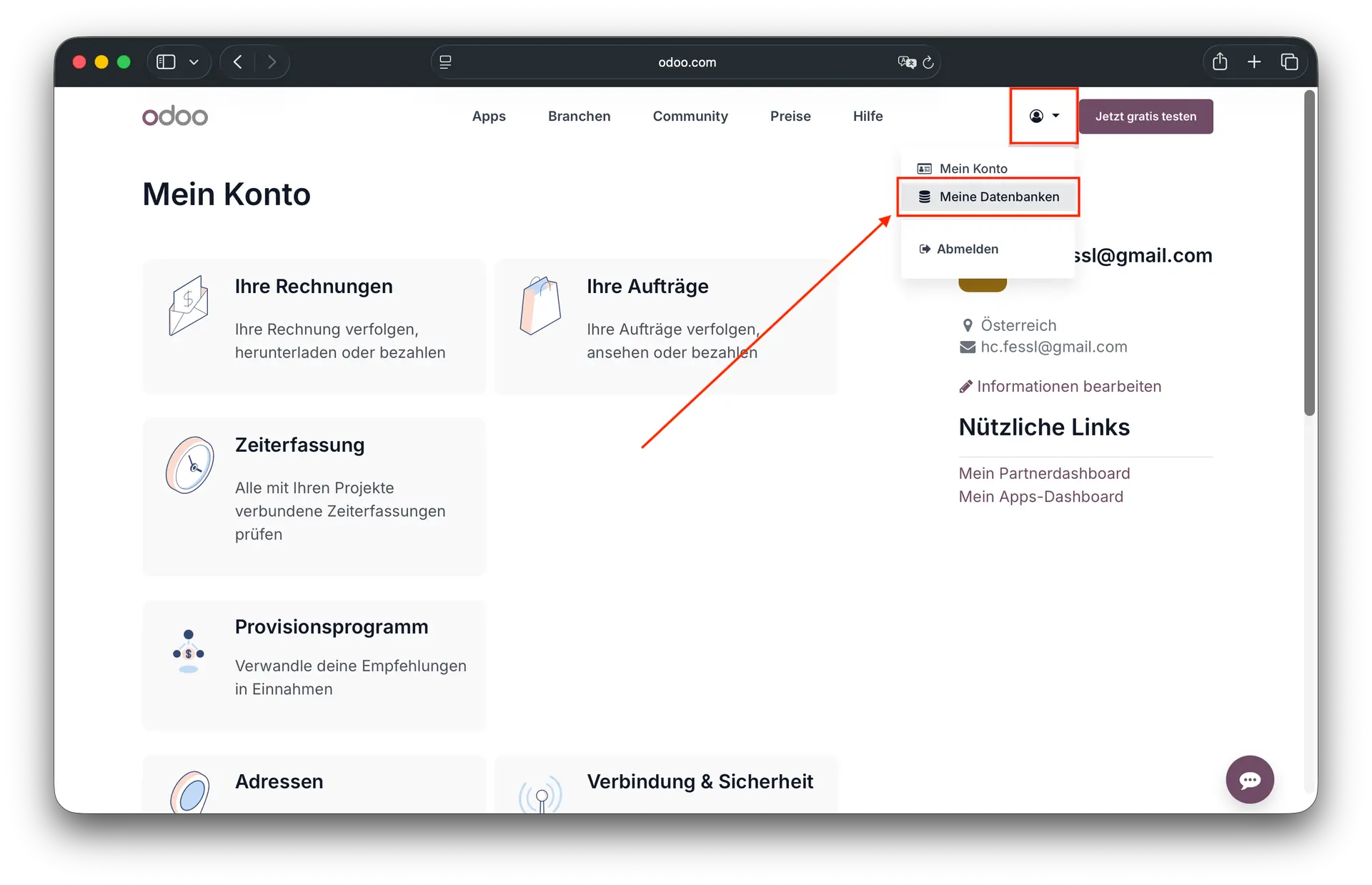Screen dimensions: 1372x885
Task: Go to the Preise page
Action: click(790, 116)
